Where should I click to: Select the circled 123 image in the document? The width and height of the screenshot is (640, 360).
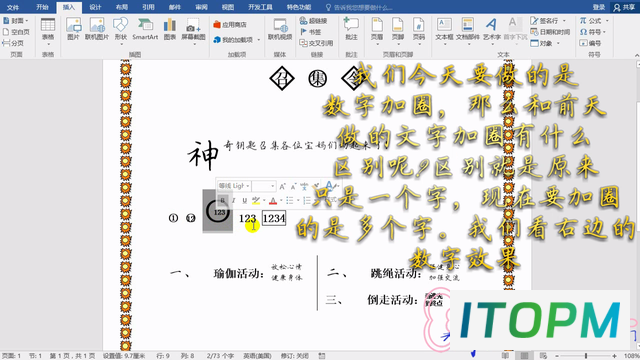(x=218, y=211)
